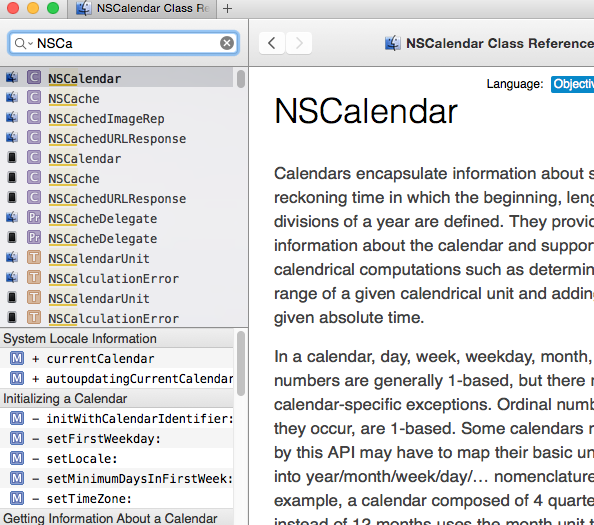Click method icon beside setLocale:
Image resolution: width=594 pixels, height=525 pixels.
tap(17, 458)
